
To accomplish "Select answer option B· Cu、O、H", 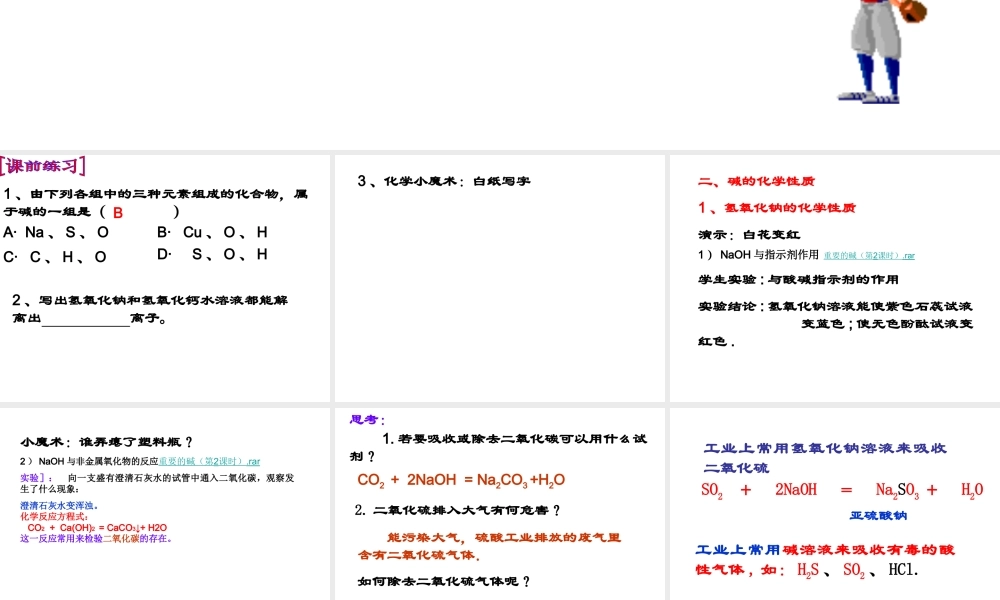I will (x=212, y=233).
